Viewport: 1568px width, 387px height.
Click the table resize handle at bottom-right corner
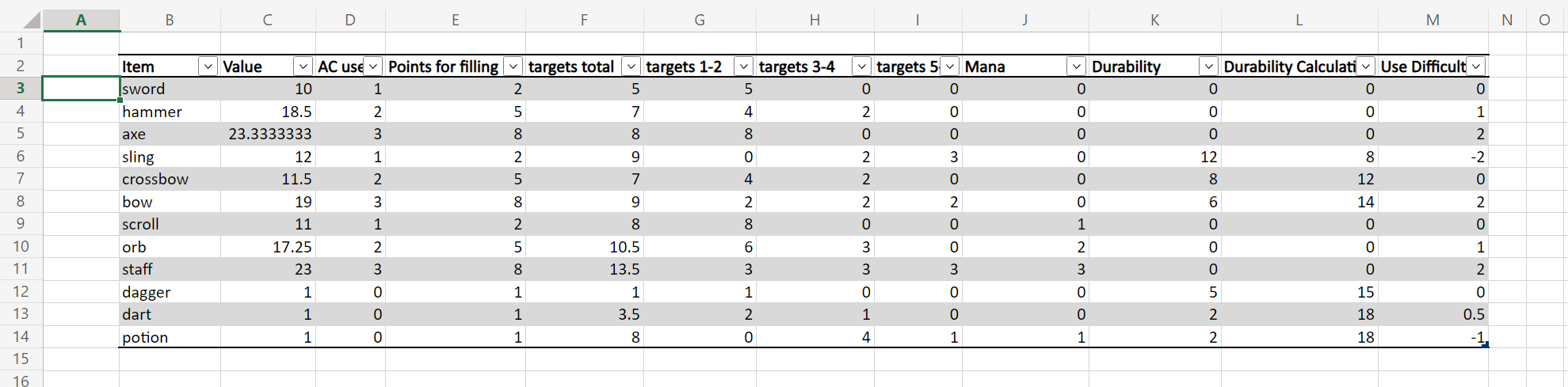[x=1486, y=345]
